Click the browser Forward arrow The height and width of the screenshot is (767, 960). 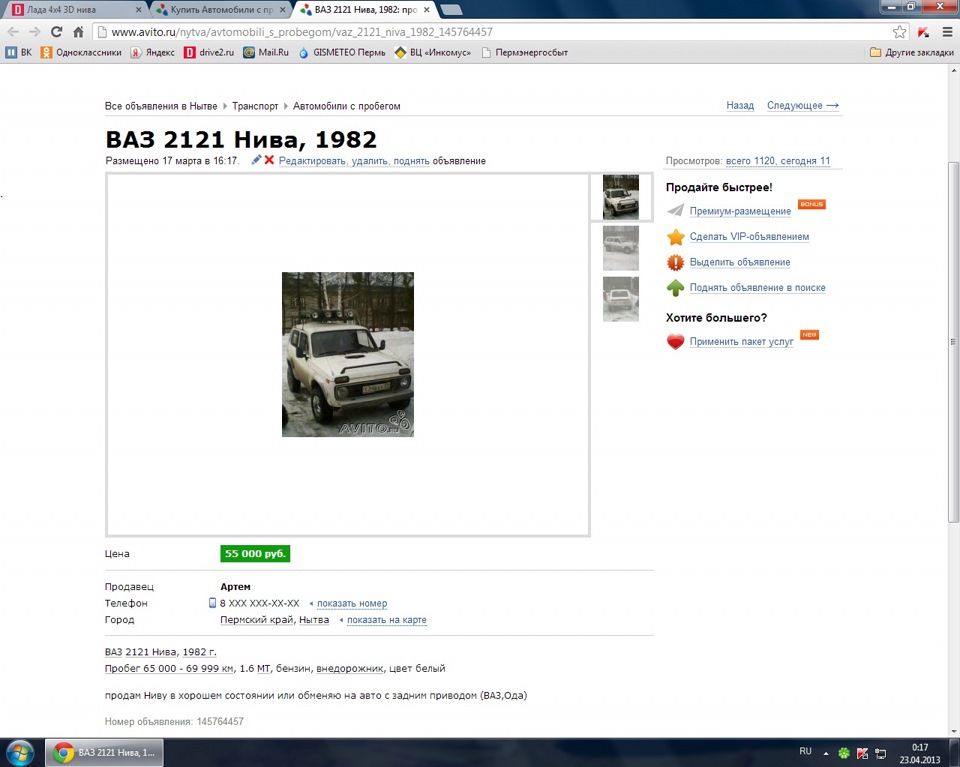click(35, 32)
